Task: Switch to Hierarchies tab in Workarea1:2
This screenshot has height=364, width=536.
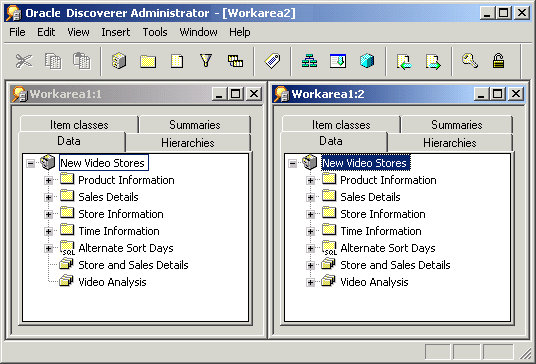Action: (x=450, y=142)
